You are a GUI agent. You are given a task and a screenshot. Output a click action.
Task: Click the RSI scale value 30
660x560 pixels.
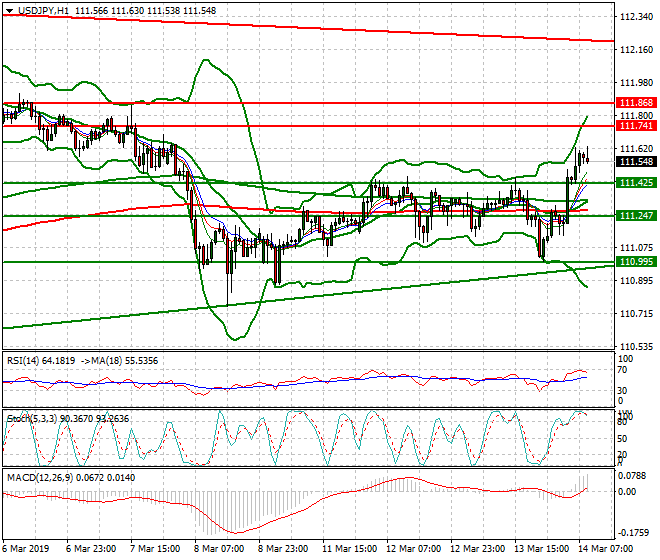click(622, 391)
